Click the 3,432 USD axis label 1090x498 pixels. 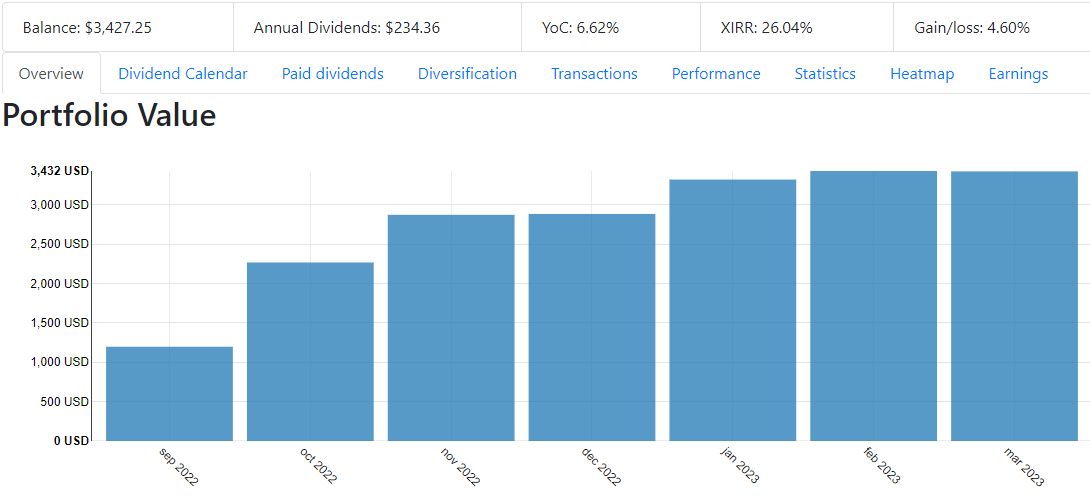(58, 172)
